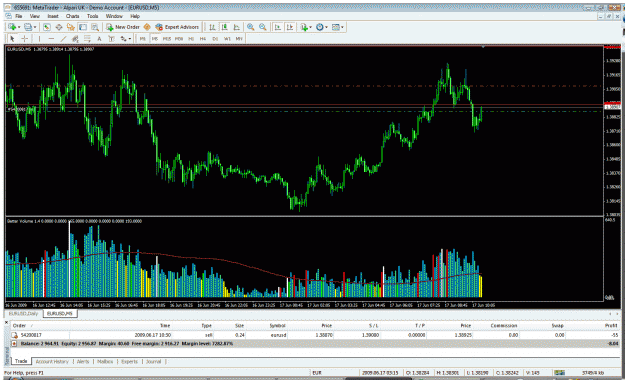This screenshot has height=380, width=625.
Task: Open the Window menu
Action: pyautogui.click(x=114, y=16)
